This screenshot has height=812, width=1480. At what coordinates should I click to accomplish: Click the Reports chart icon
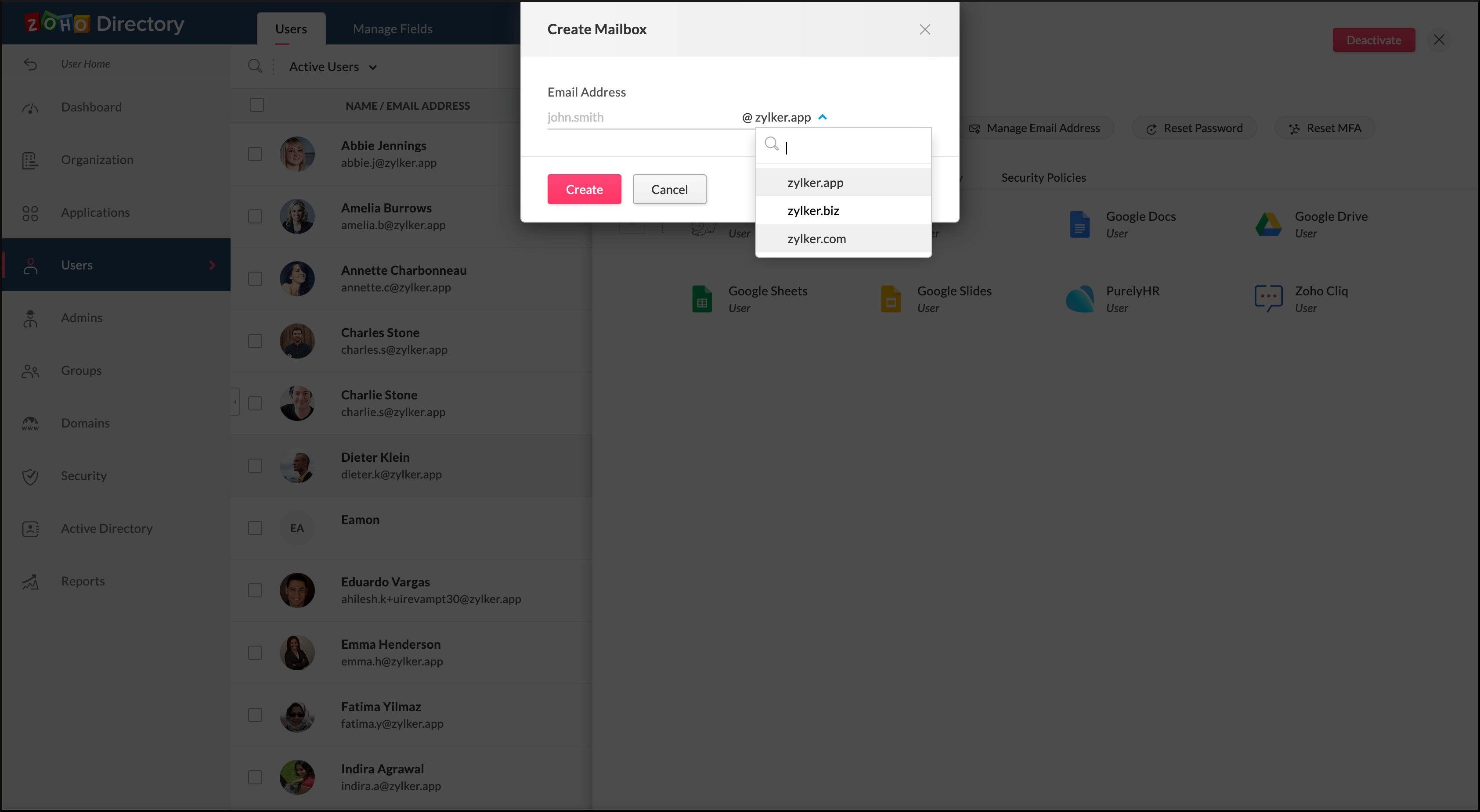30,582
